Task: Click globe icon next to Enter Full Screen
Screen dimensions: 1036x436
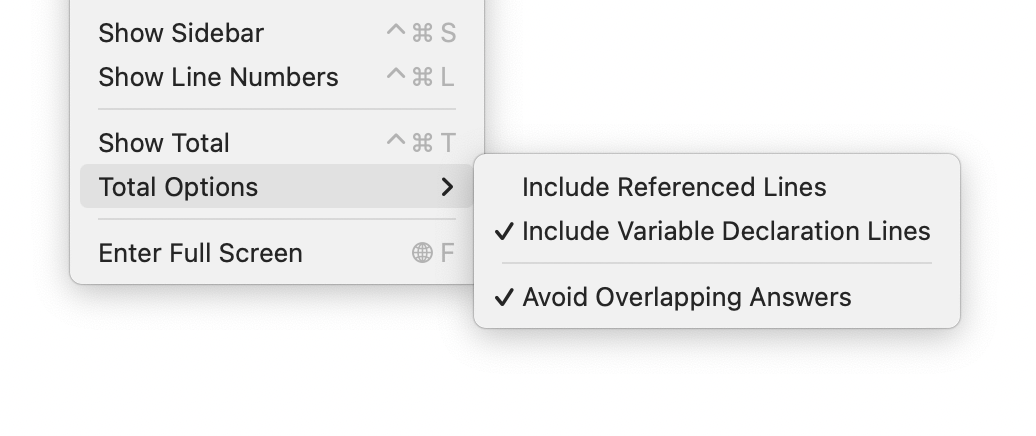Action: (422, 253)
